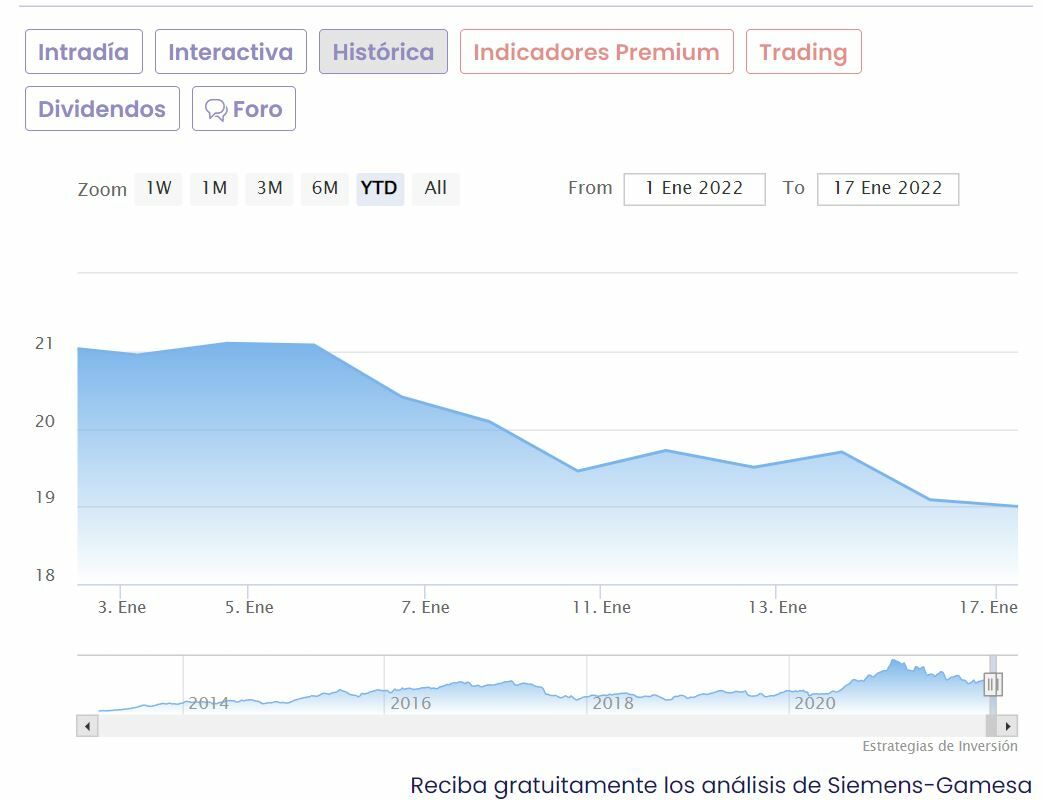Click the 18 price axis label
The width and height of the screenshot is (1042, 800).
click(45, 575)
